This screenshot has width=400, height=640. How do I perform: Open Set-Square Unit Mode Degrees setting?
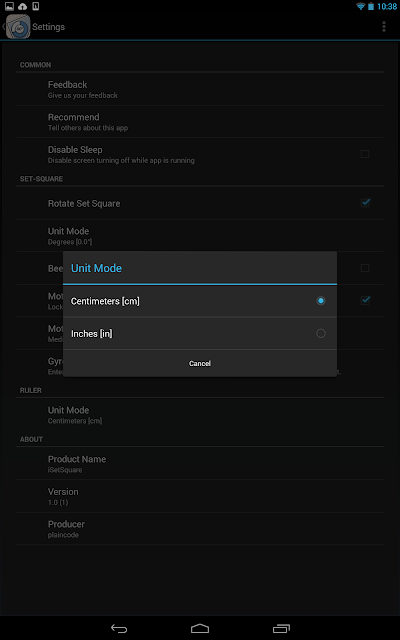tap(200, 236)
